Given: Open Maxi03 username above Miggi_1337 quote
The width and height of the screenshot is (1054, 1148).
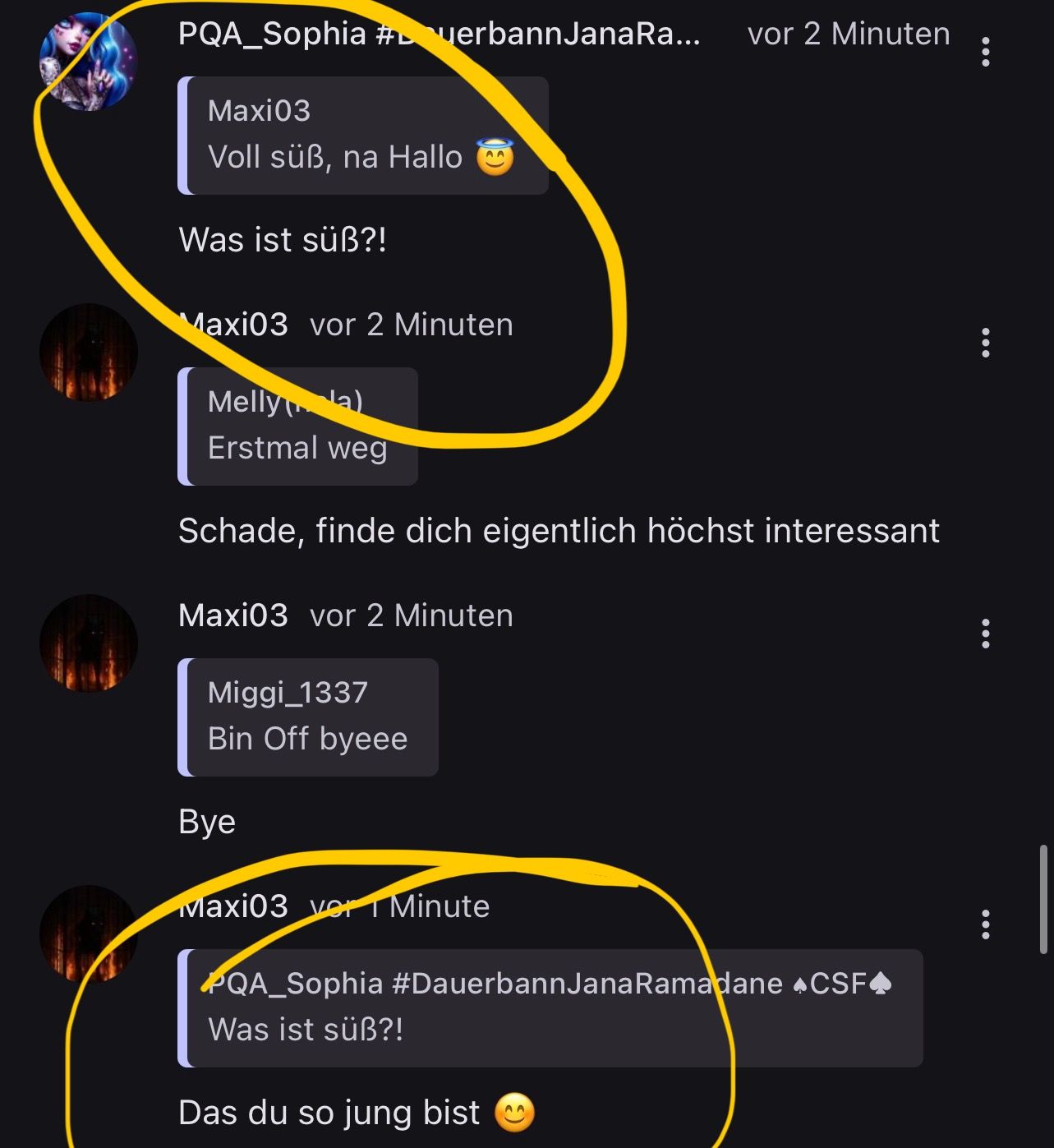Looking at the screenshot, I should coord(233,615).
